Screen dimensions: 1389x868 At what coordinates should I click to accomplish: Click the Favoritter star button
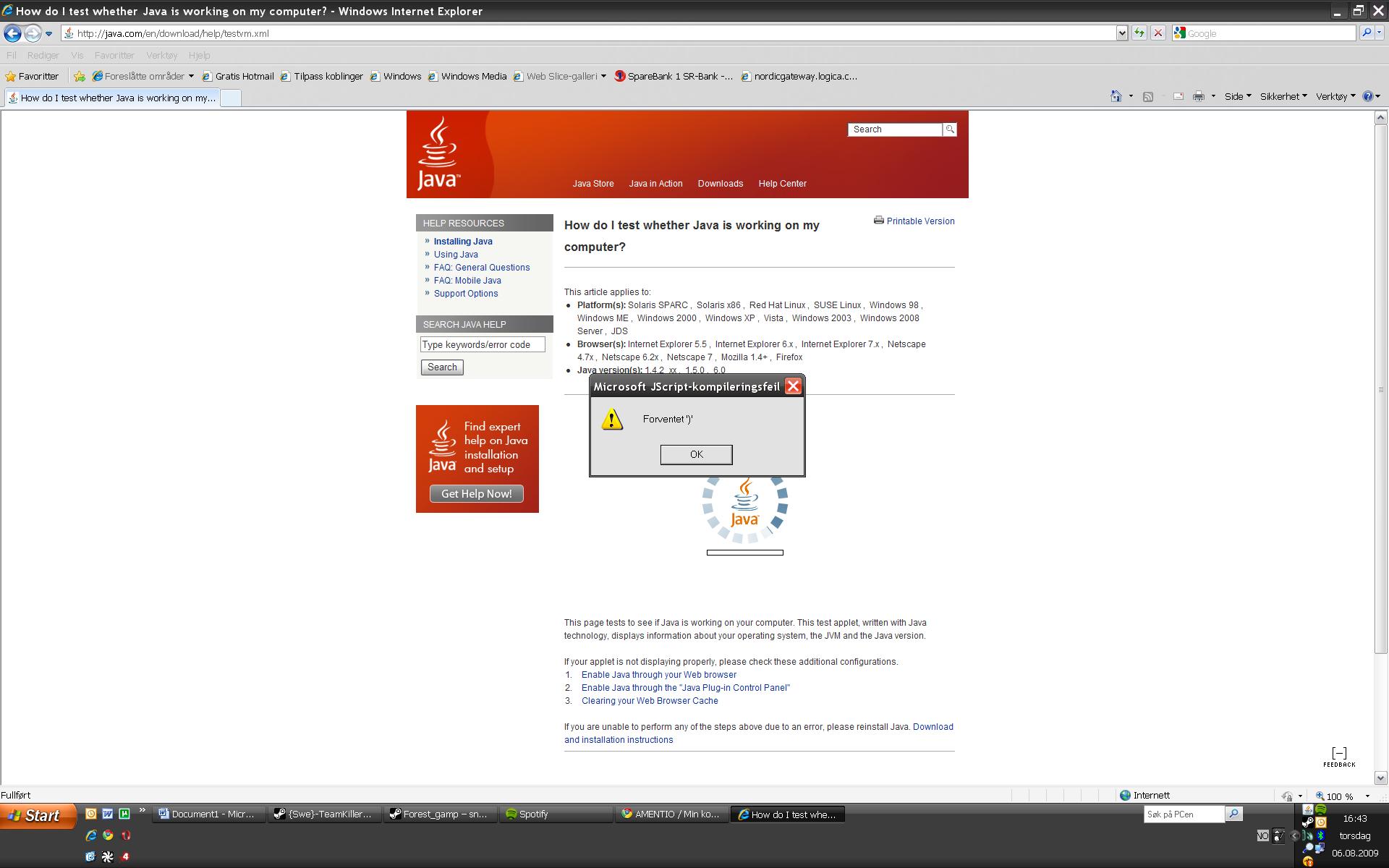[32, 76]
